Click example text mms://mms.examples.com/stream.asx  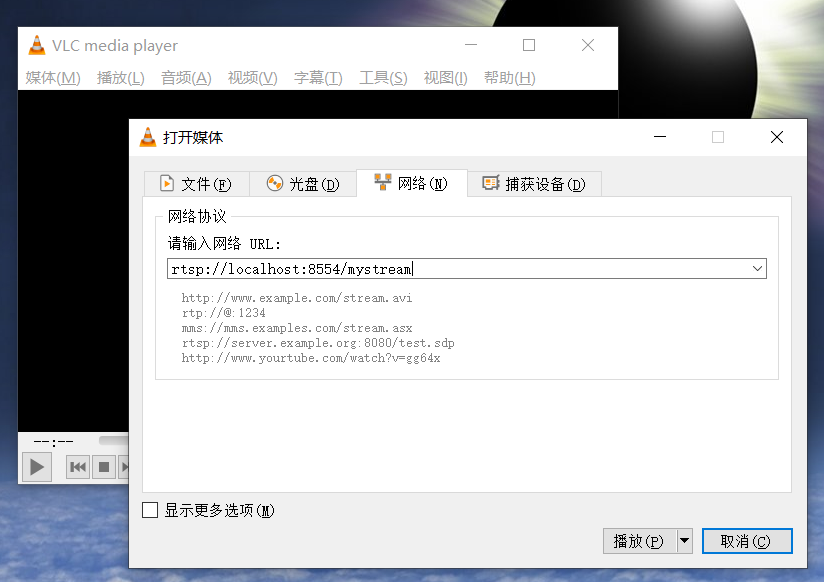pos(297,328)
